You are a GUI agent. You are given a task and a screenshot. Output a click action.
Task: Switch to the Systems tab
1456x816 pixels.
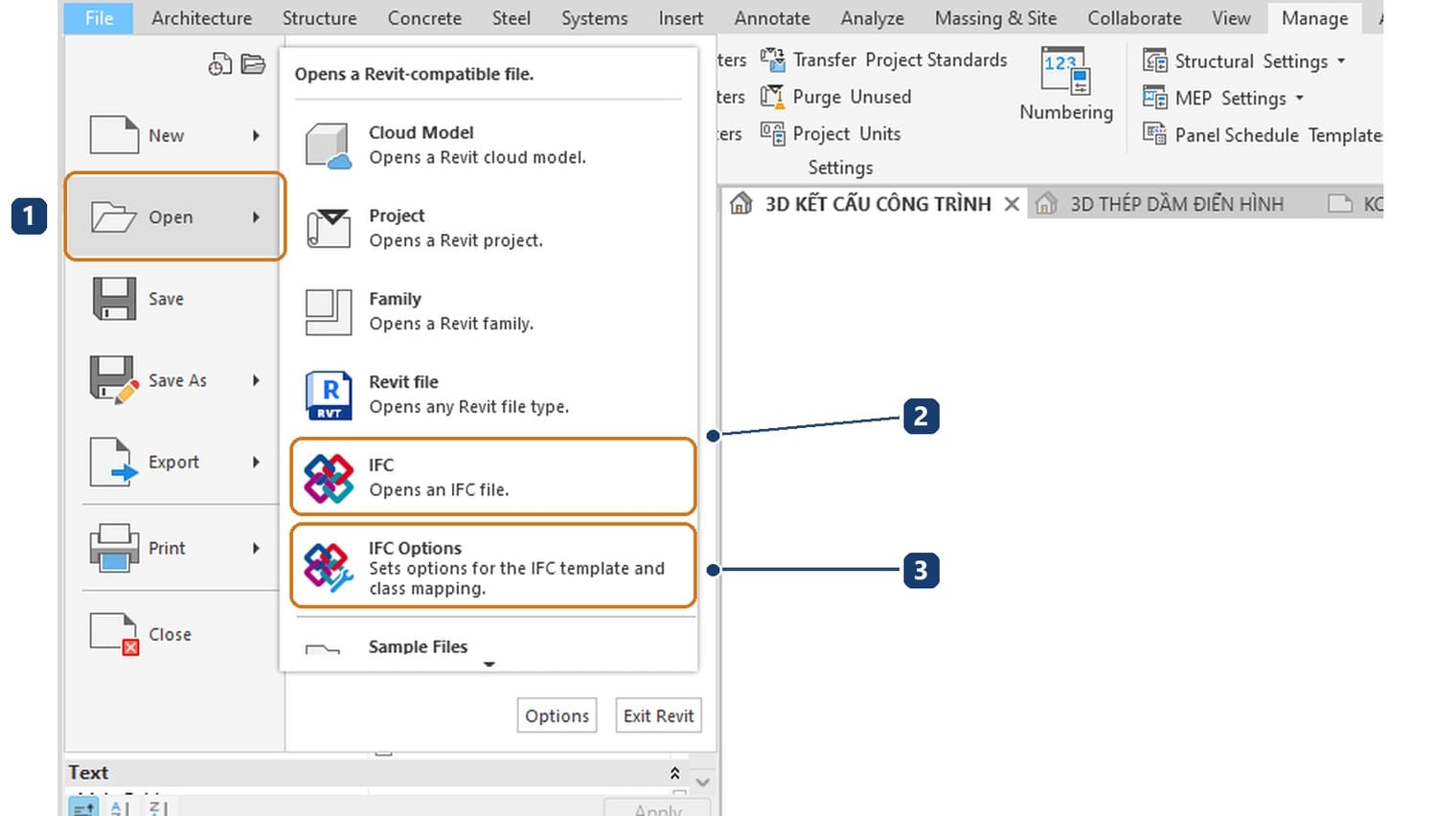pos(595,18)
